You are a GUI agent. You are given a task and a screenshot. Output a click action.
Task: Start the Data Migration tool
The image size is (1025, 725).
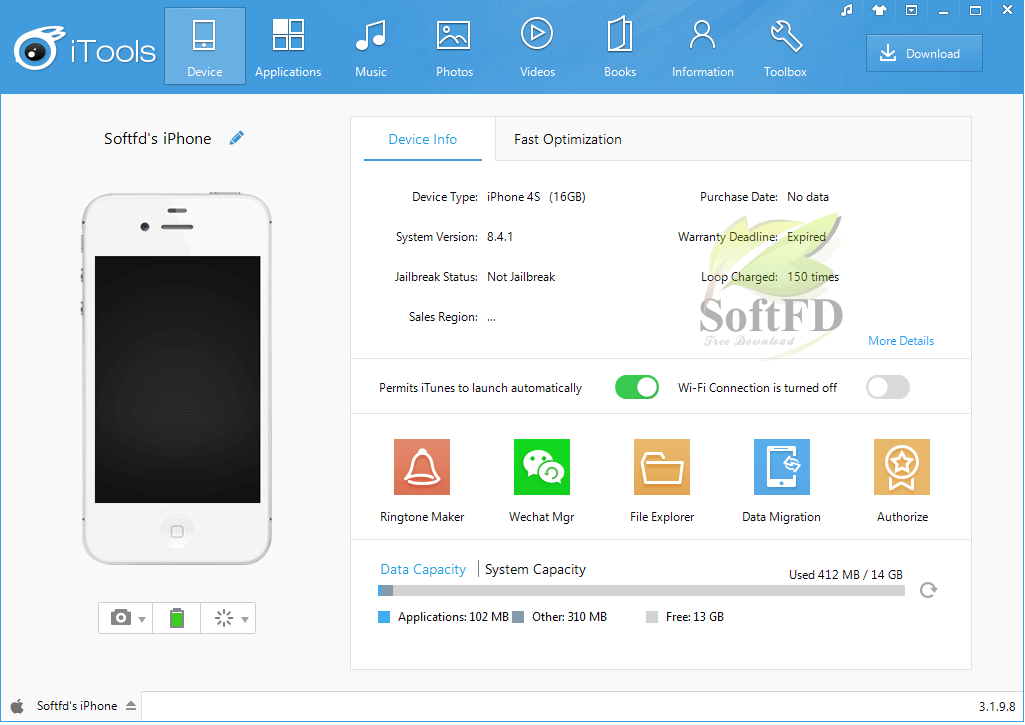[781, 481]
